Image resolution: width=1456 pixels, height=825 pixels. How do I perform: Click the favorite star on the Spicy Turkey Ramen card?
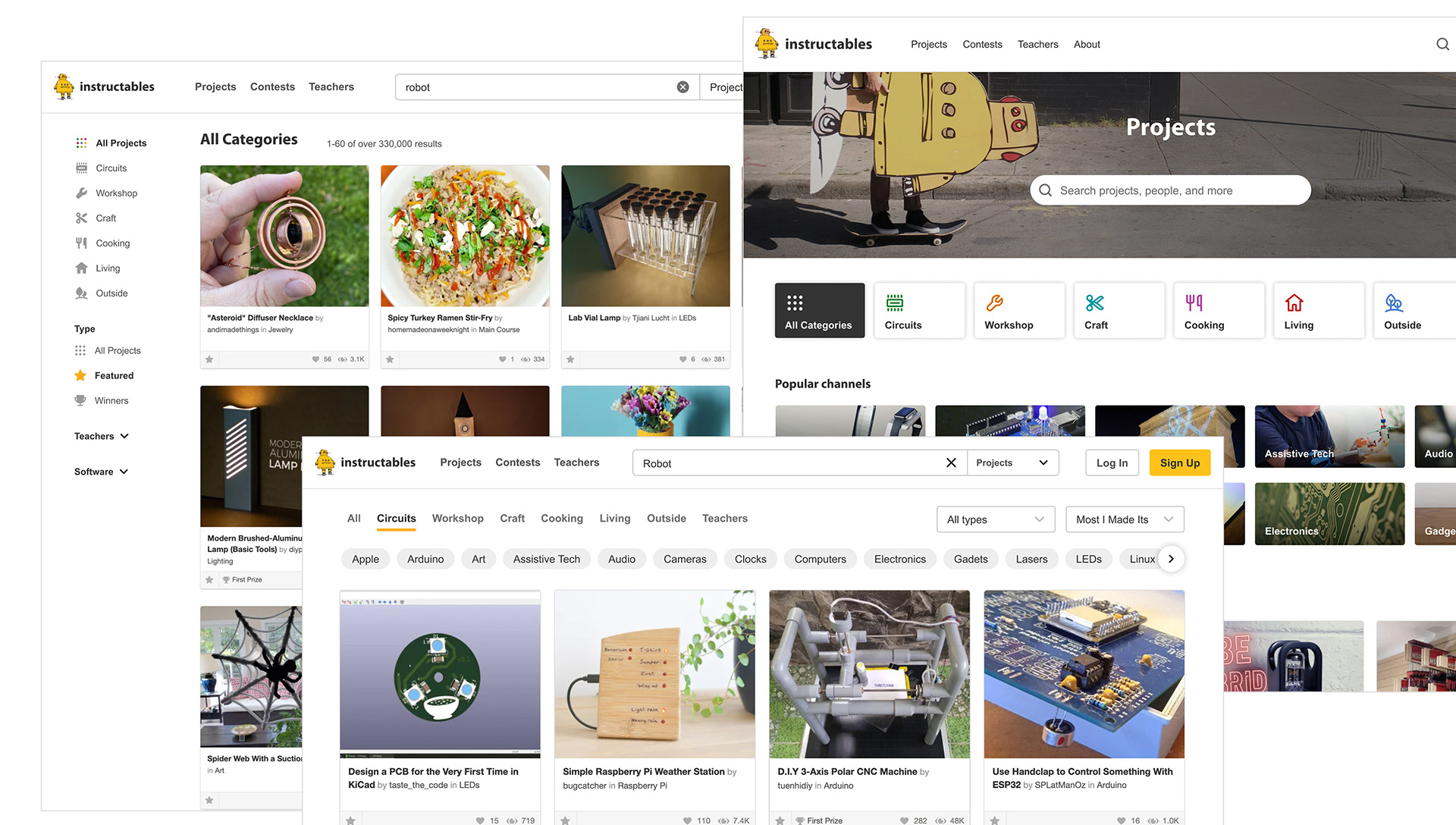390,359
